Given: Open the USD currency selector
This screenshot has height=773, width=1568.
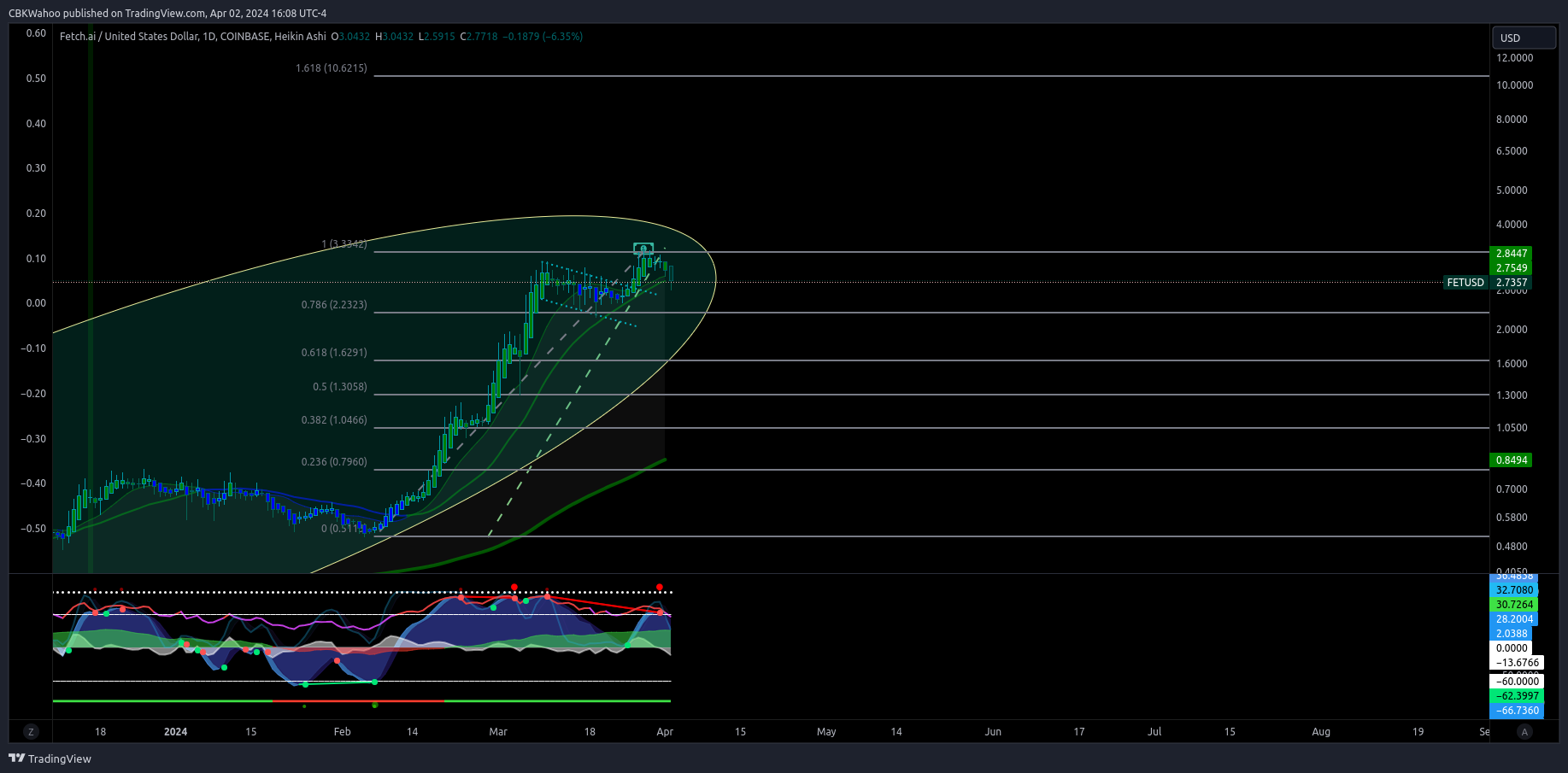Looking at the screenshot, I should tap(1524, 38).
